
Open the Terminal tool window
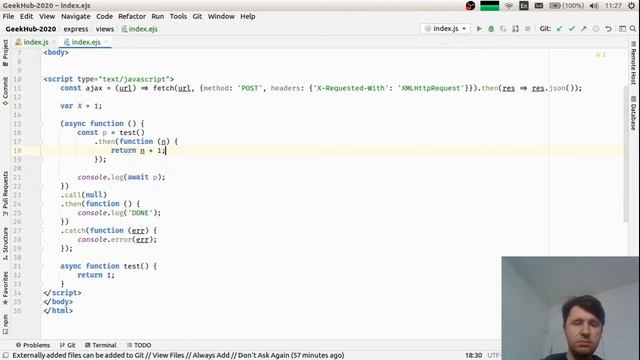[100, 345]
